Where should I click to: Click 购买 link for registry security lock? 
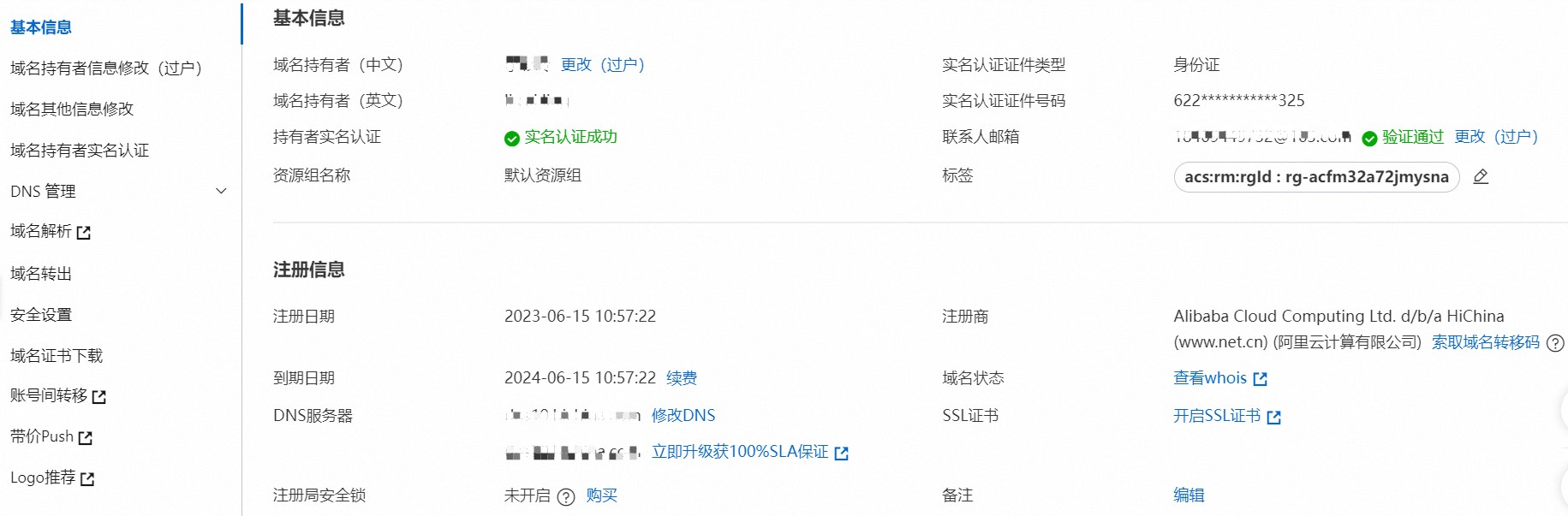(602, 495)
